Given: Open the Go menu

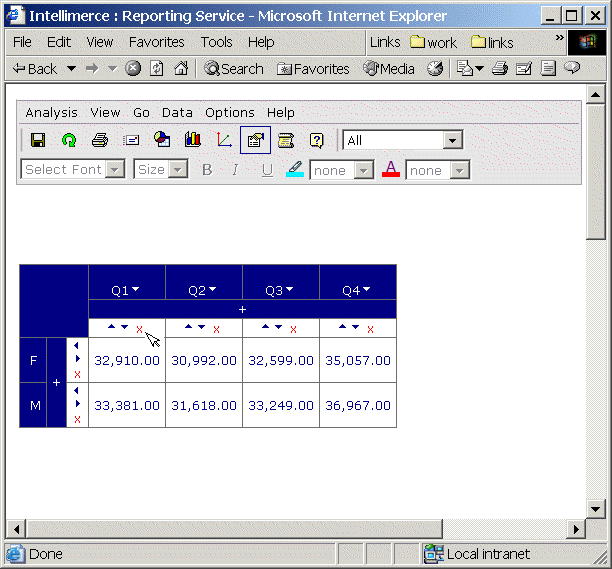Looking at the screenshot, I should point(141,113).
